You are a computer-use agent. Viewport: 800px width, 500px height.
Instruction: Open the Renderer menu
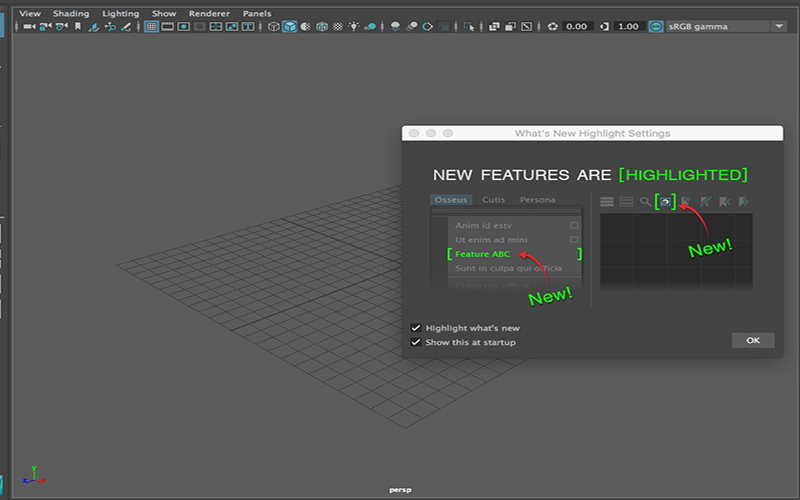[x=209, y=13]
